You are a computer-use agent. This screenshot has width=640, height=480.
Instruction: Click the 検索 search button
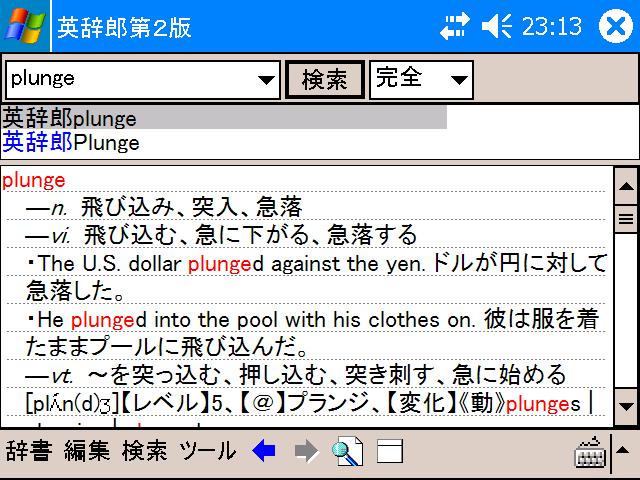(324, 80)
